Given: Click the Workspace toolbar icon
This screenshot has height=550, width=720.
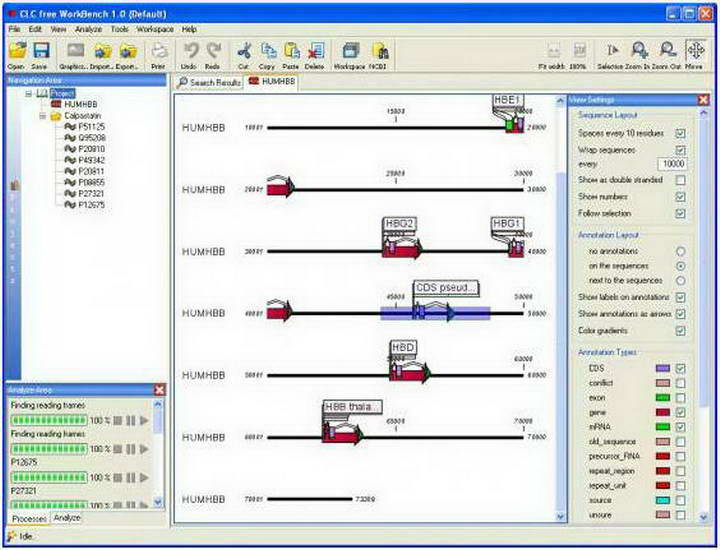Looking at the screenshot, I should point(351,51).
